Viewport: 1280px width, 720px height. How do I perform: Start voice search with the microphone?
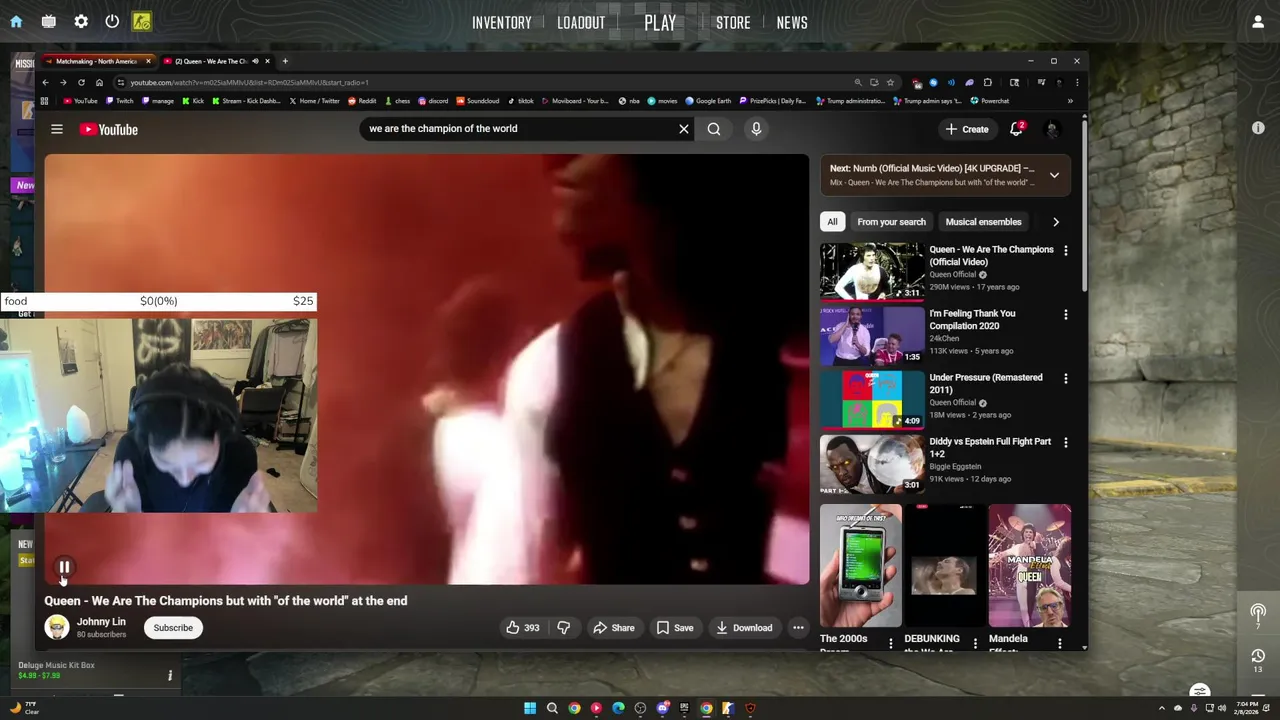click(756, 128)
